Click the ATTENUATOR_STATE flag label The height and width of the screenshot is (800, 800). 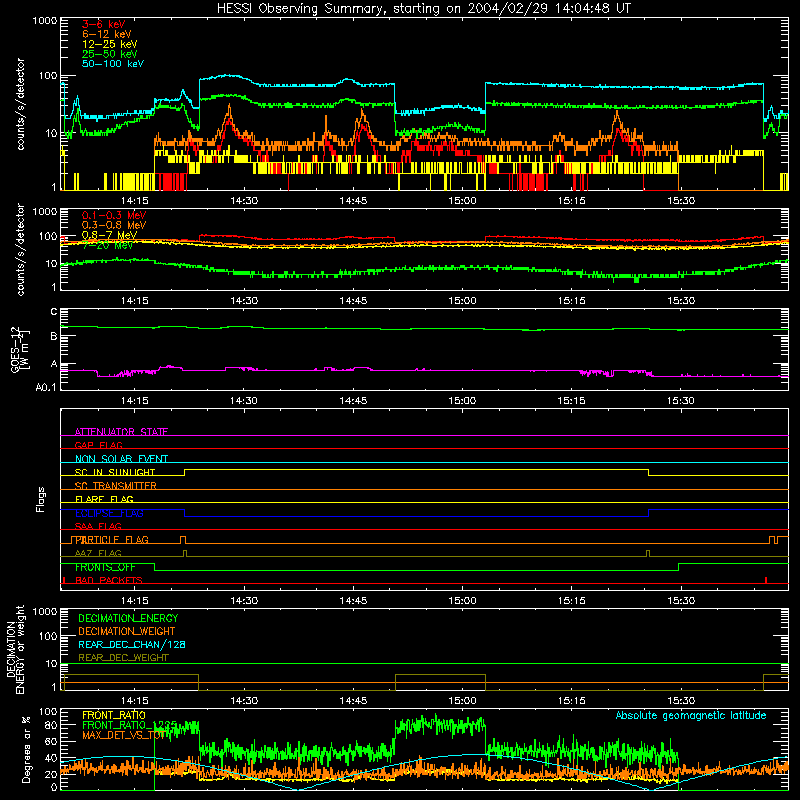point(121,432)
